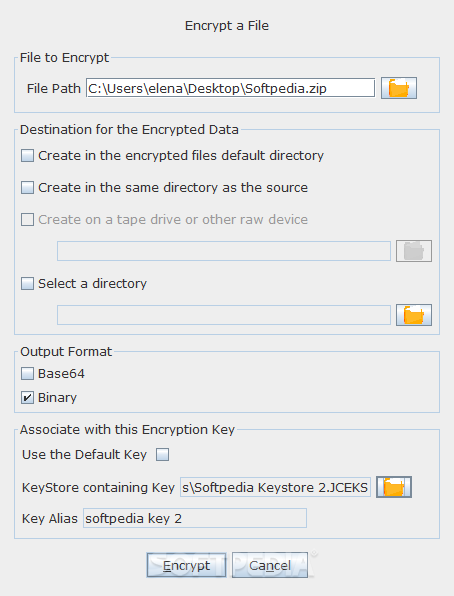454x596 pixels.
Task: Enable Create in the encrypted files default directory
Action: (27, 155)
